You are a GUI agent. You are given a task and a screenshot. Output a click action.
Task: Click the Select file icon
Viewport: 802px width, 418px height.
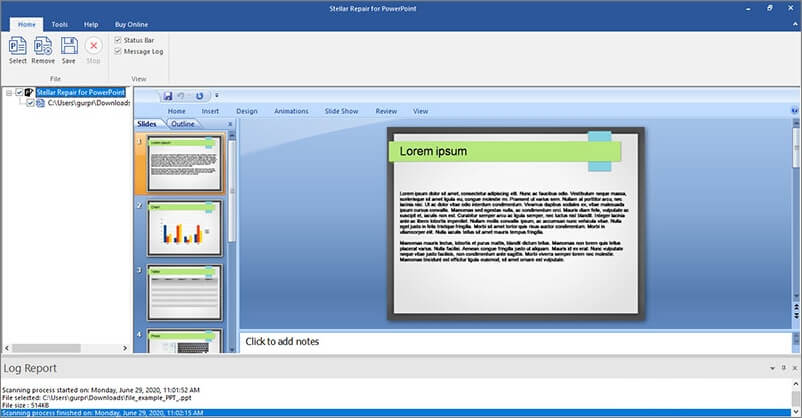pos(17,46)
